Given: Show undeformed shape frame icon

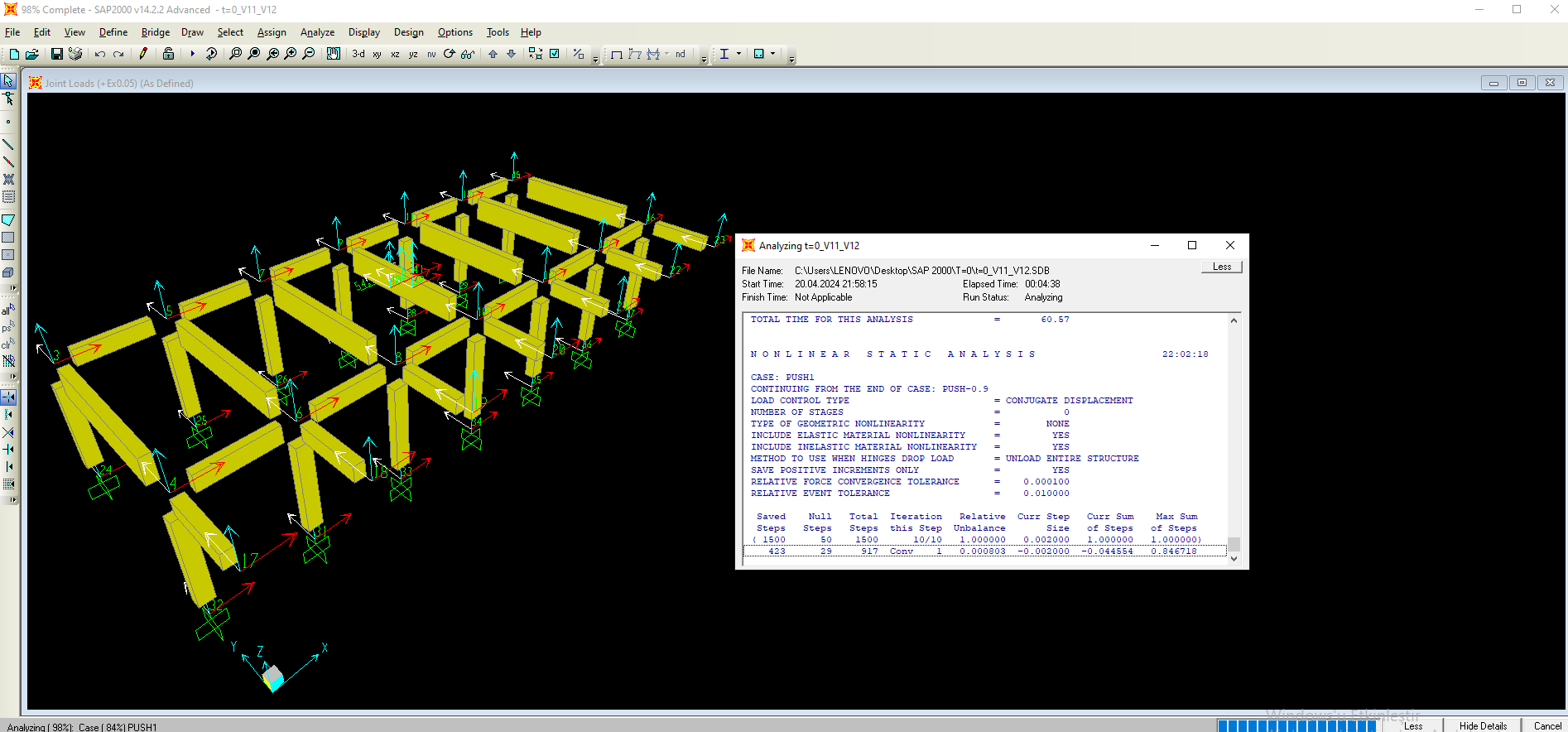Looking at the screenshot, I should [617, 54].
